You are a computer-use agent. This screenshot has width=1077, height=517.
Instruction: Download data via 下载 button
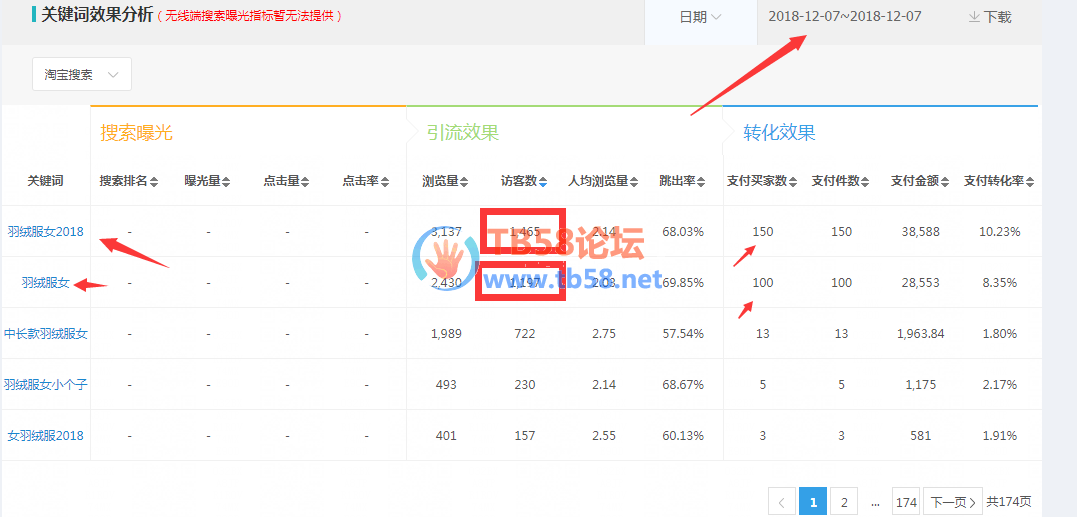(x=990, y=17)
